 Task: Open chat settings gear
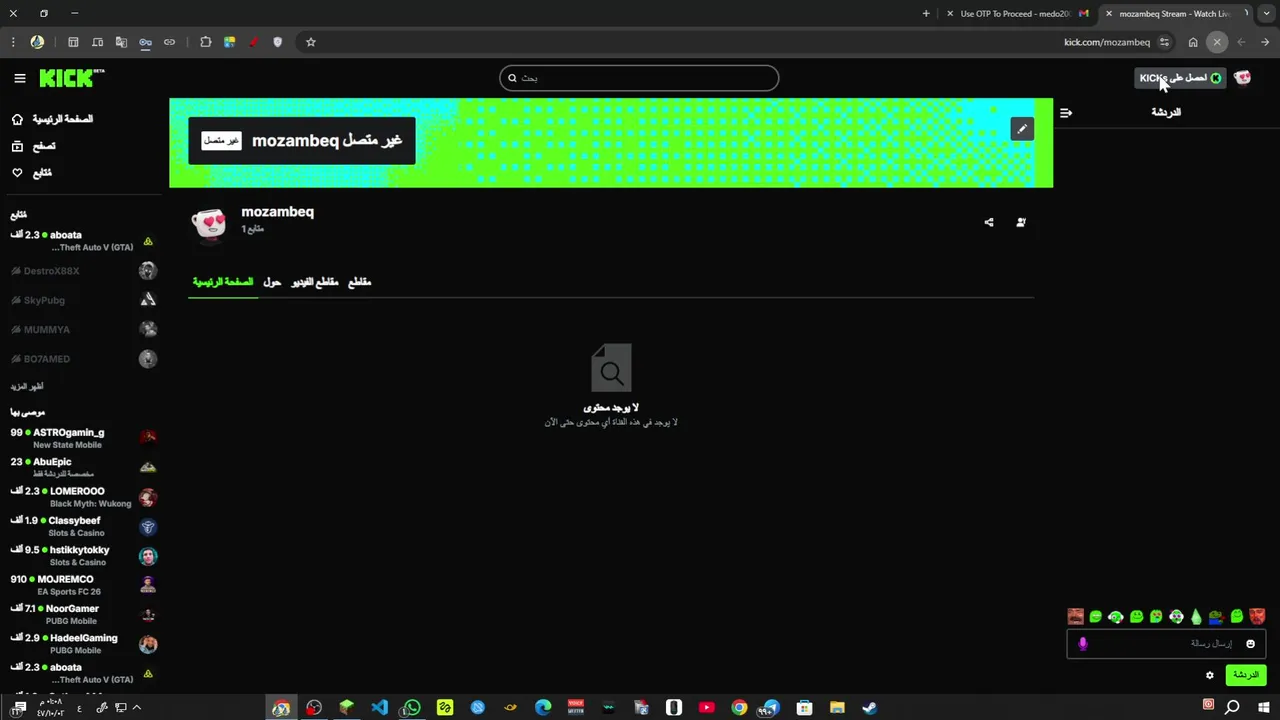tap(1209, 675)
